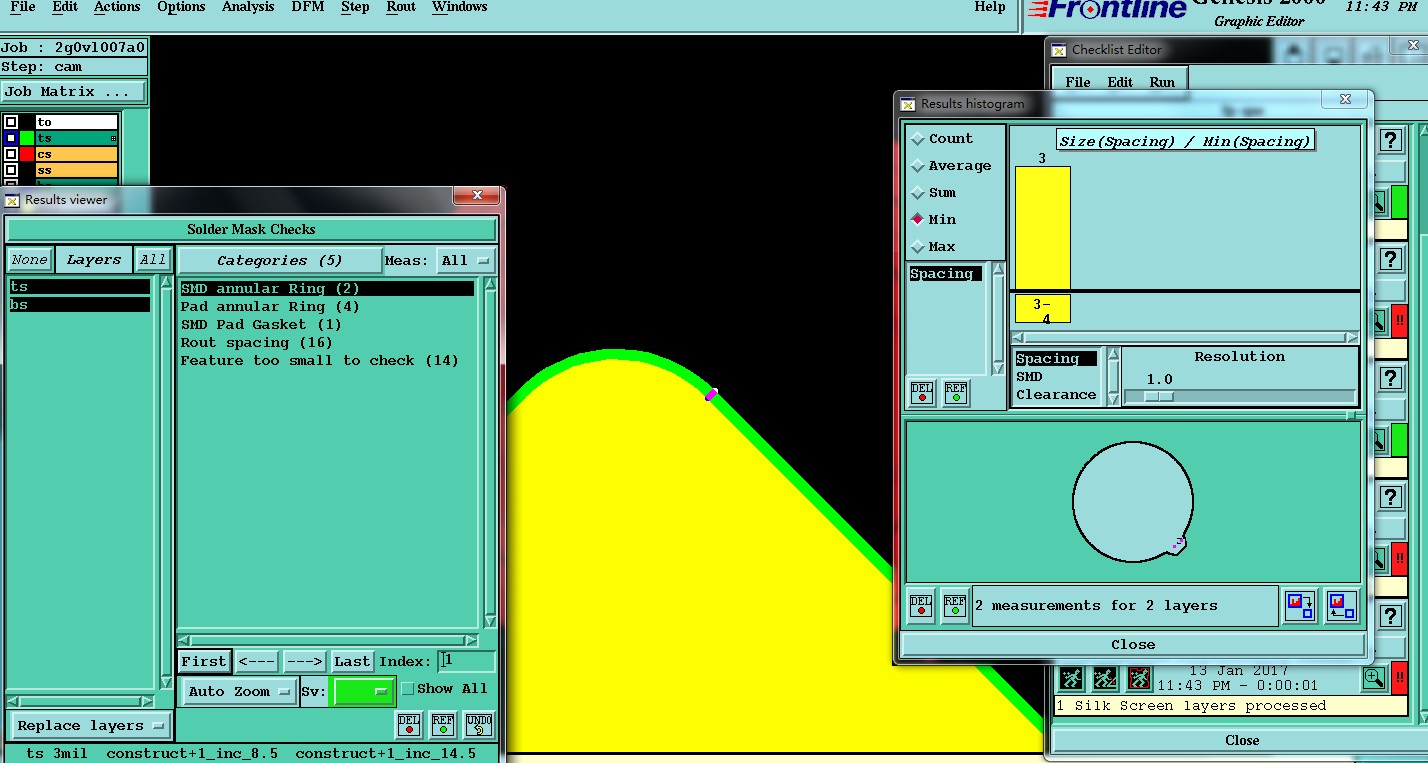The width and height of the screenshot is (1428, 763).
Task: Open the File menu in main menu bar
Action: click(22, 7)
